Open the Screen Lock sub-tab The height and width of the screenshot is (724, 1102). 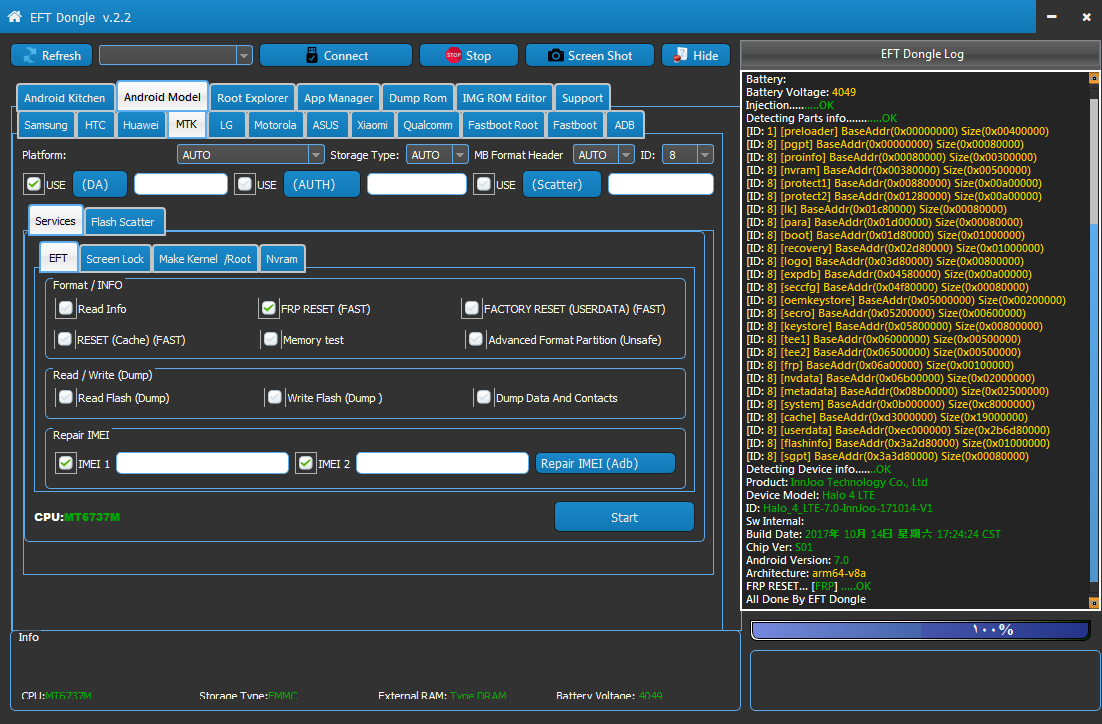coord(115,259)
